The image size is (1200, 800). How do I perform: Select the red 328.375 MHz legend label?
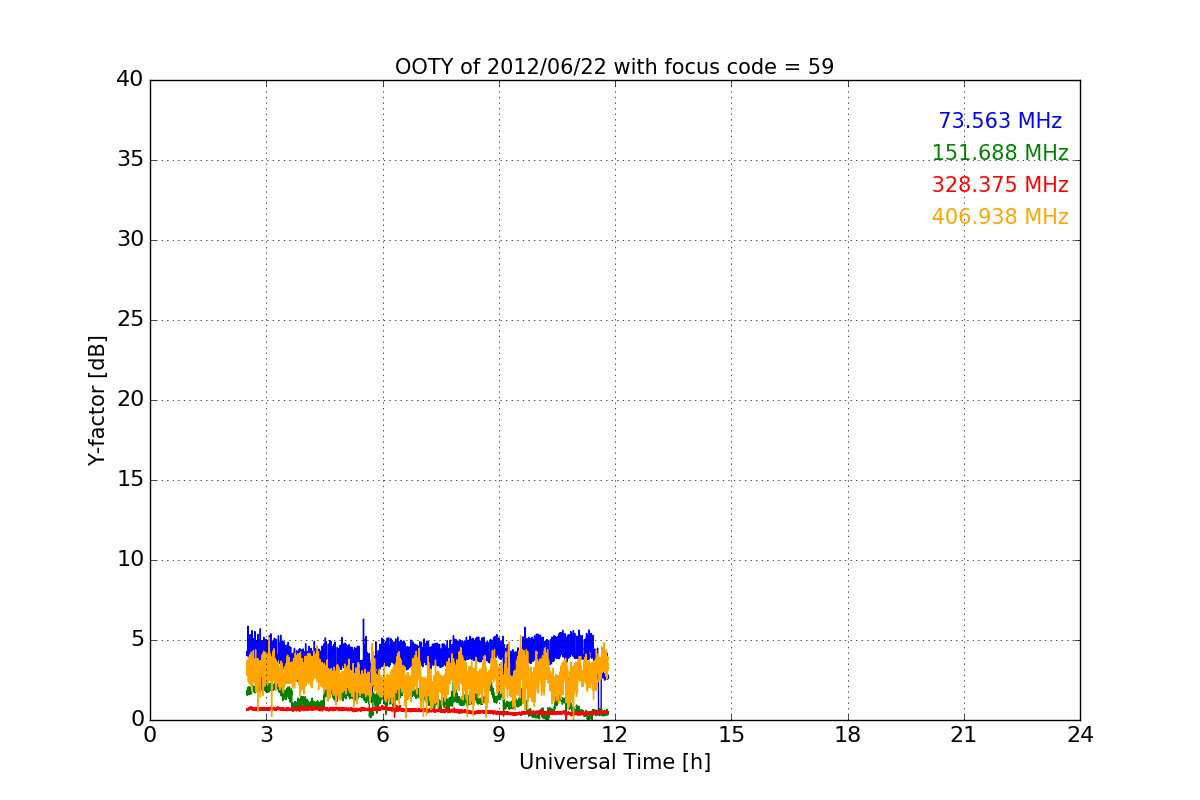(1000, 185)
